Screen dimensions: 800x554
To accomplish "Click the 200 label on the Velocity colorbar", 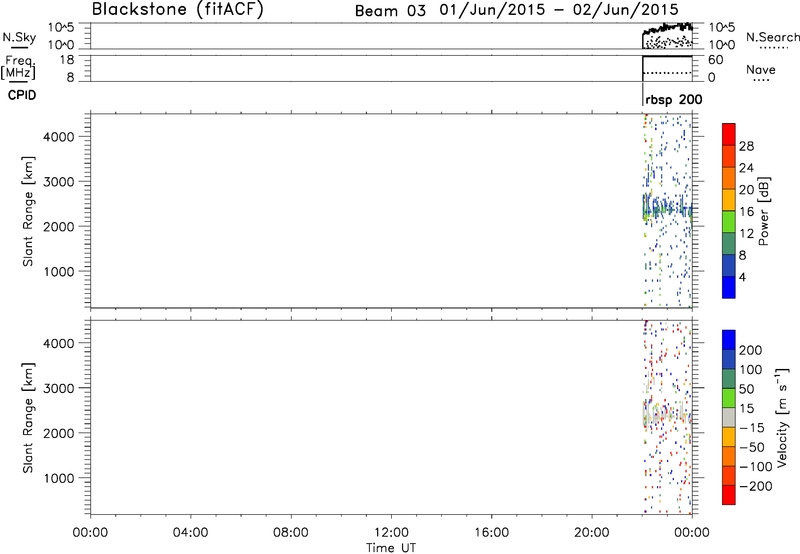I will point(751,350).
